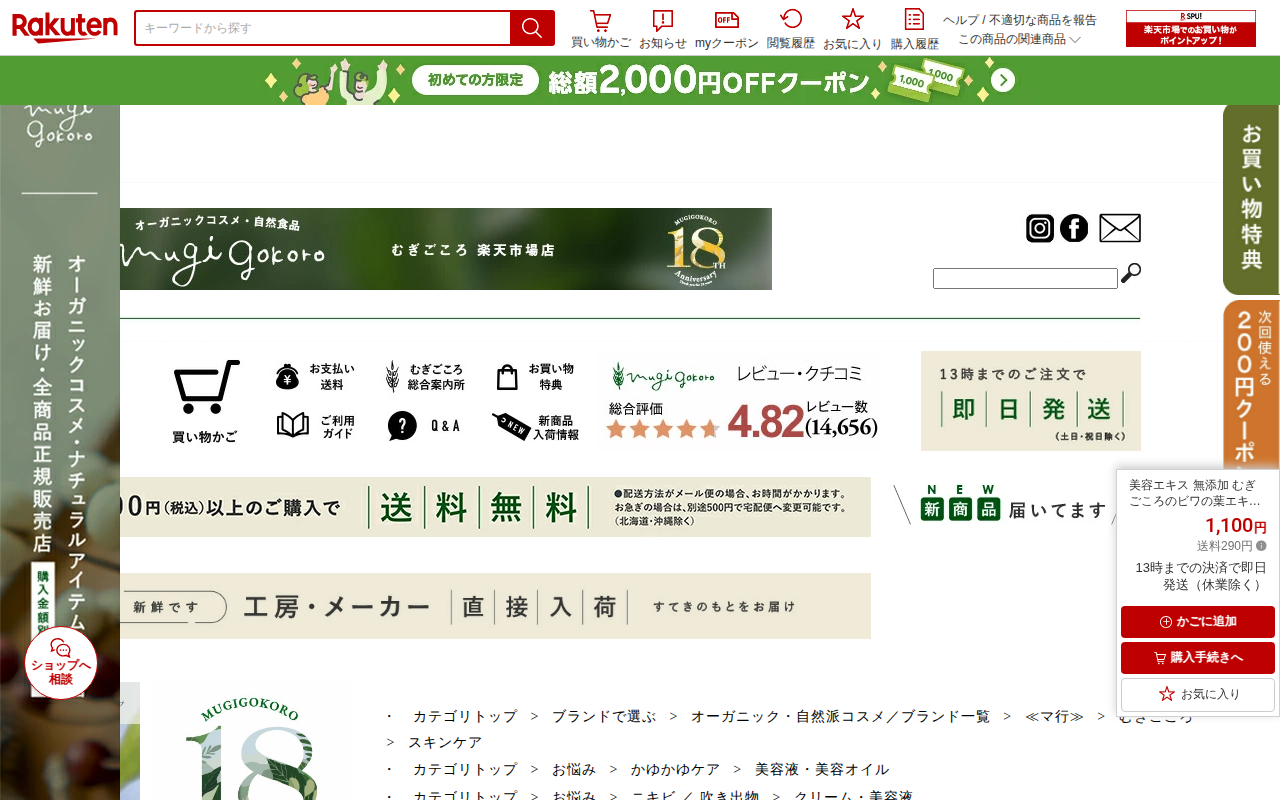Open オーガニック・自然派コスメ／ブランド一覧 breadcrumb
This screenshot has height=800, width=1280.
pyautogui.click(x=840, y=716)
